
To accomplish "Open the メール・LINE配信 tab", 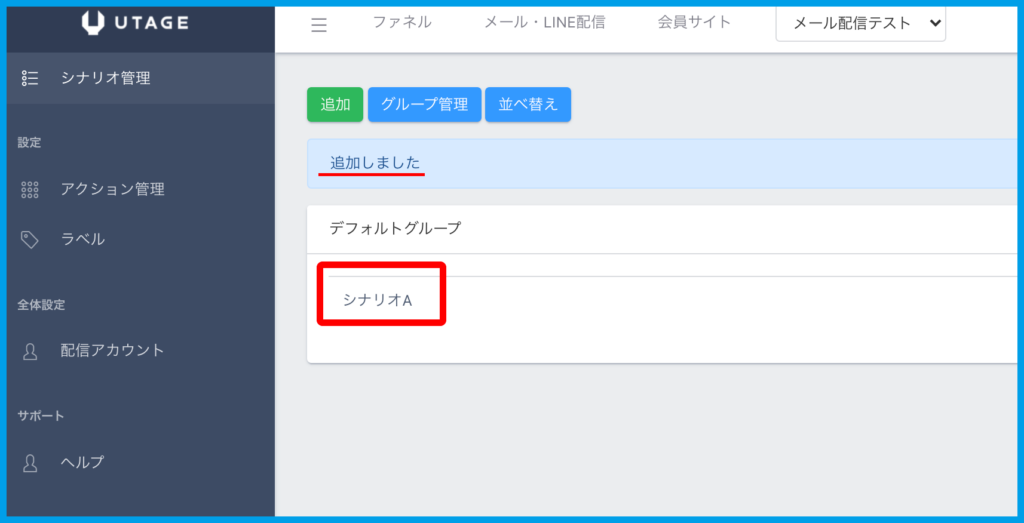I will coord(544,22).
